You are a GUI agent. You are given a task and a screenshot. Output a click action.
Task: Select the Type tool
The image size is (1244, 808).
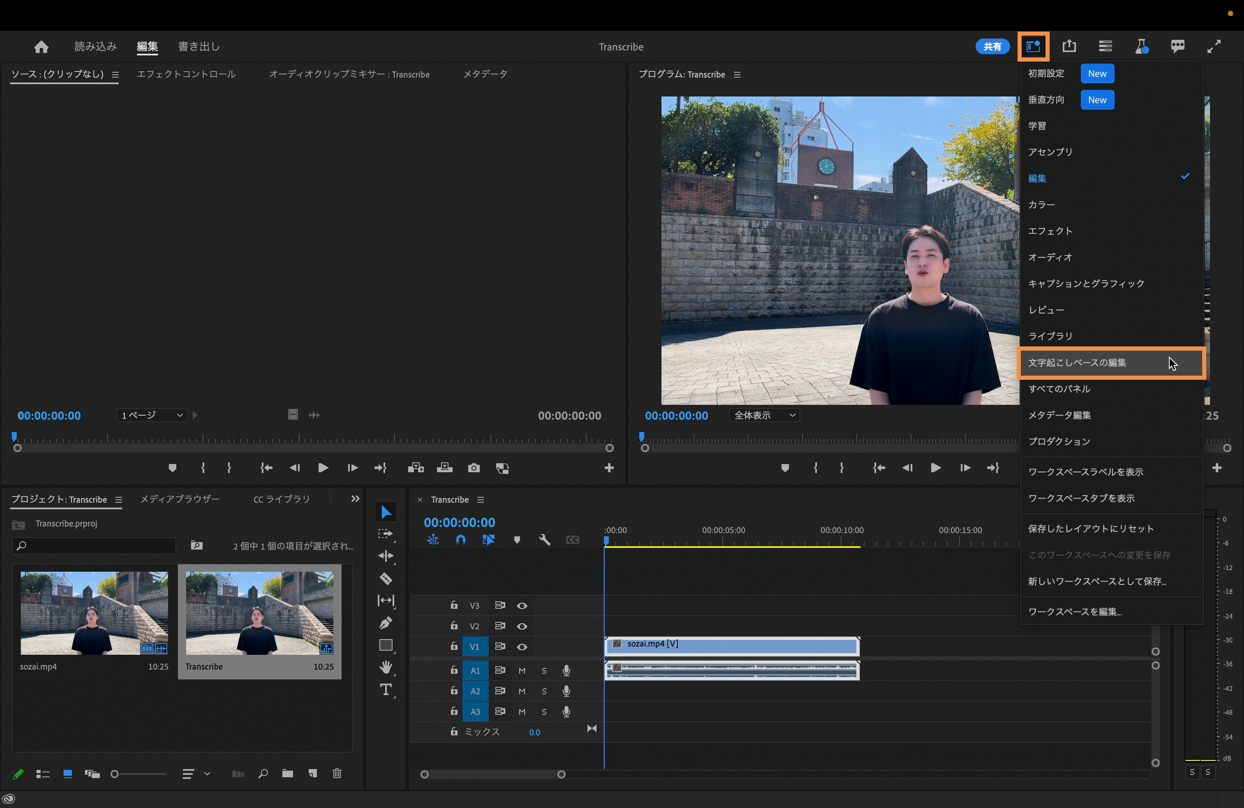[x=386, y=690]
